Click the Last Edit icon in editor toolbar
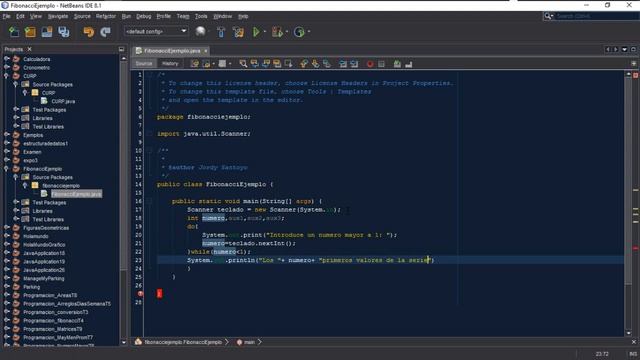 click(x=195, y=64)
